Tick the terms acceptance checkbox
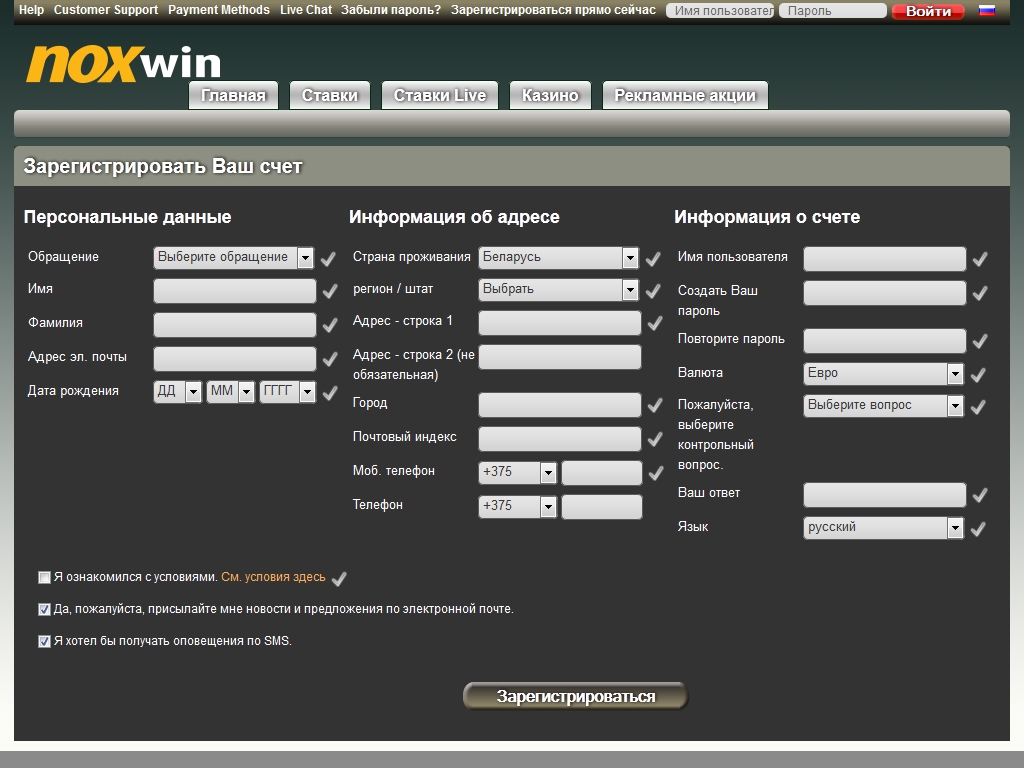Screen dimensions: 1024x768 click(44, 578)
